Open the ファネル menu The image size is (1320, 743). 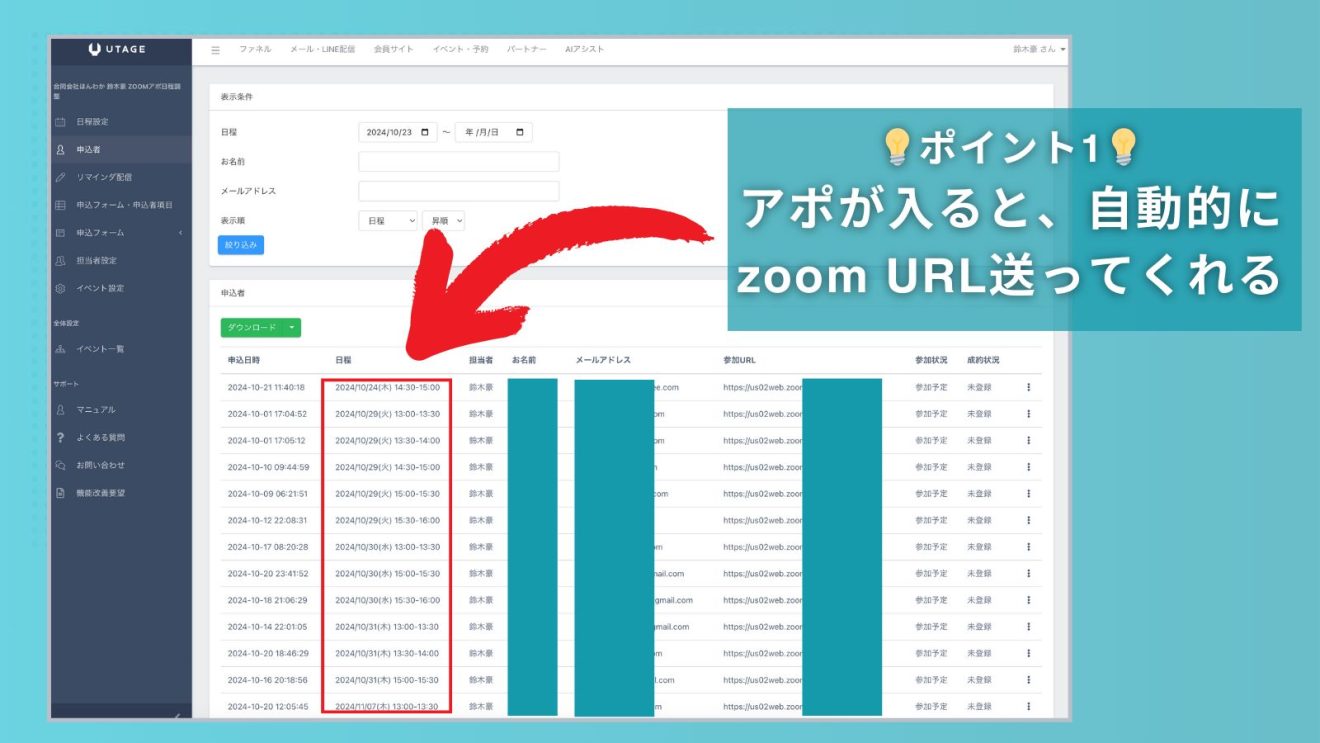(x=255, y=49)
